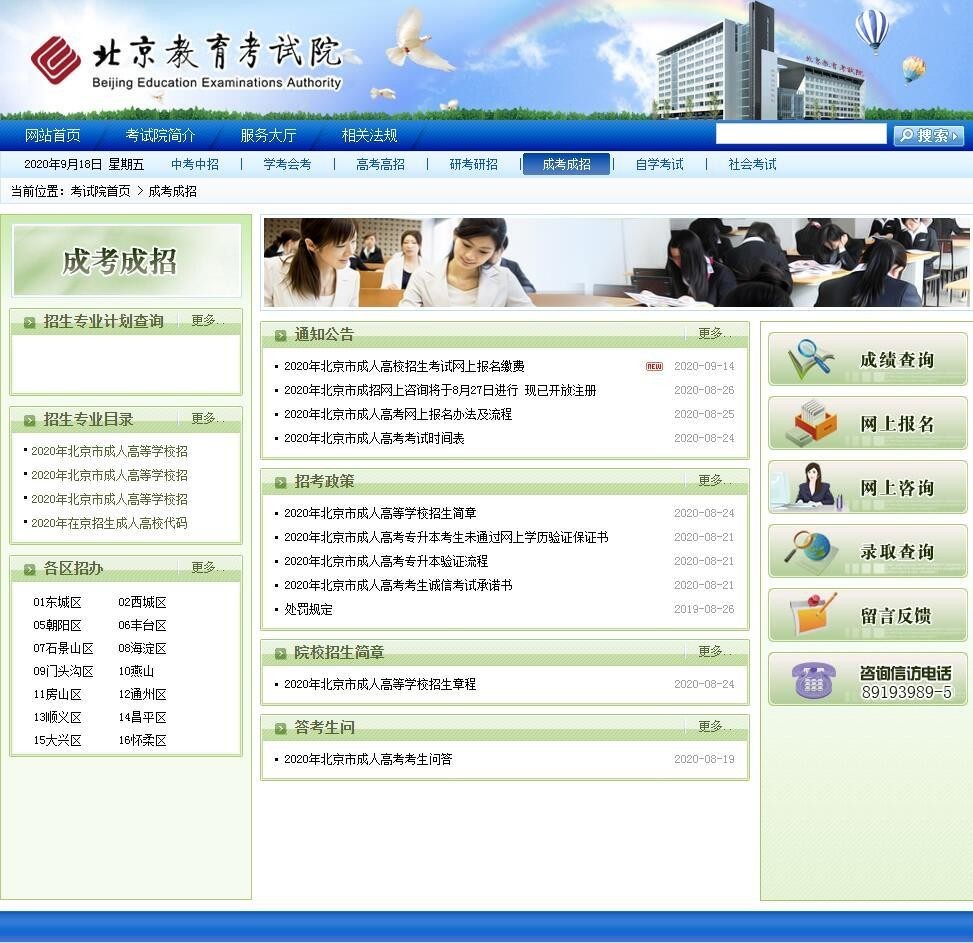Select district 16怀柔区
Screen dimensions: 973x943
[142, 740]
